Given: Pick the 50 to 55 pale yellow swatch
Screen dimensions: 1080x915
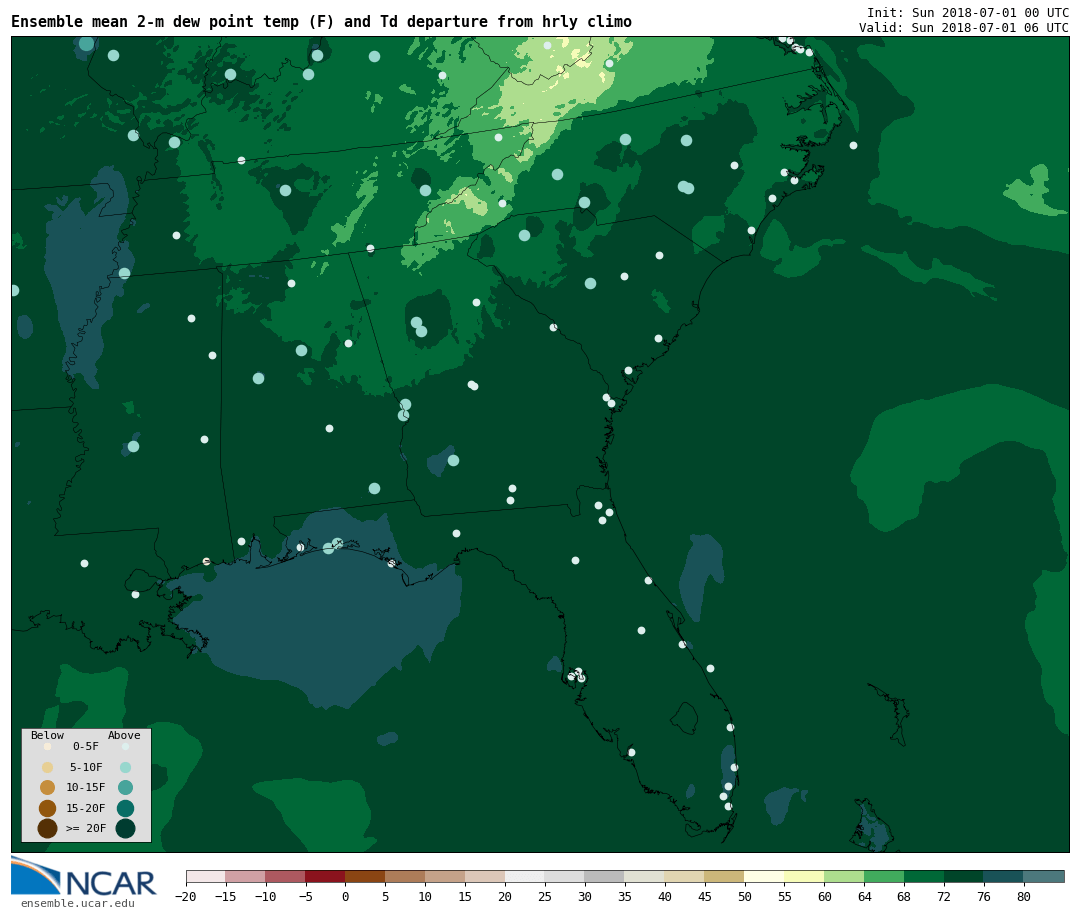Looking at the screenshot, I should [x=765, y=876].
